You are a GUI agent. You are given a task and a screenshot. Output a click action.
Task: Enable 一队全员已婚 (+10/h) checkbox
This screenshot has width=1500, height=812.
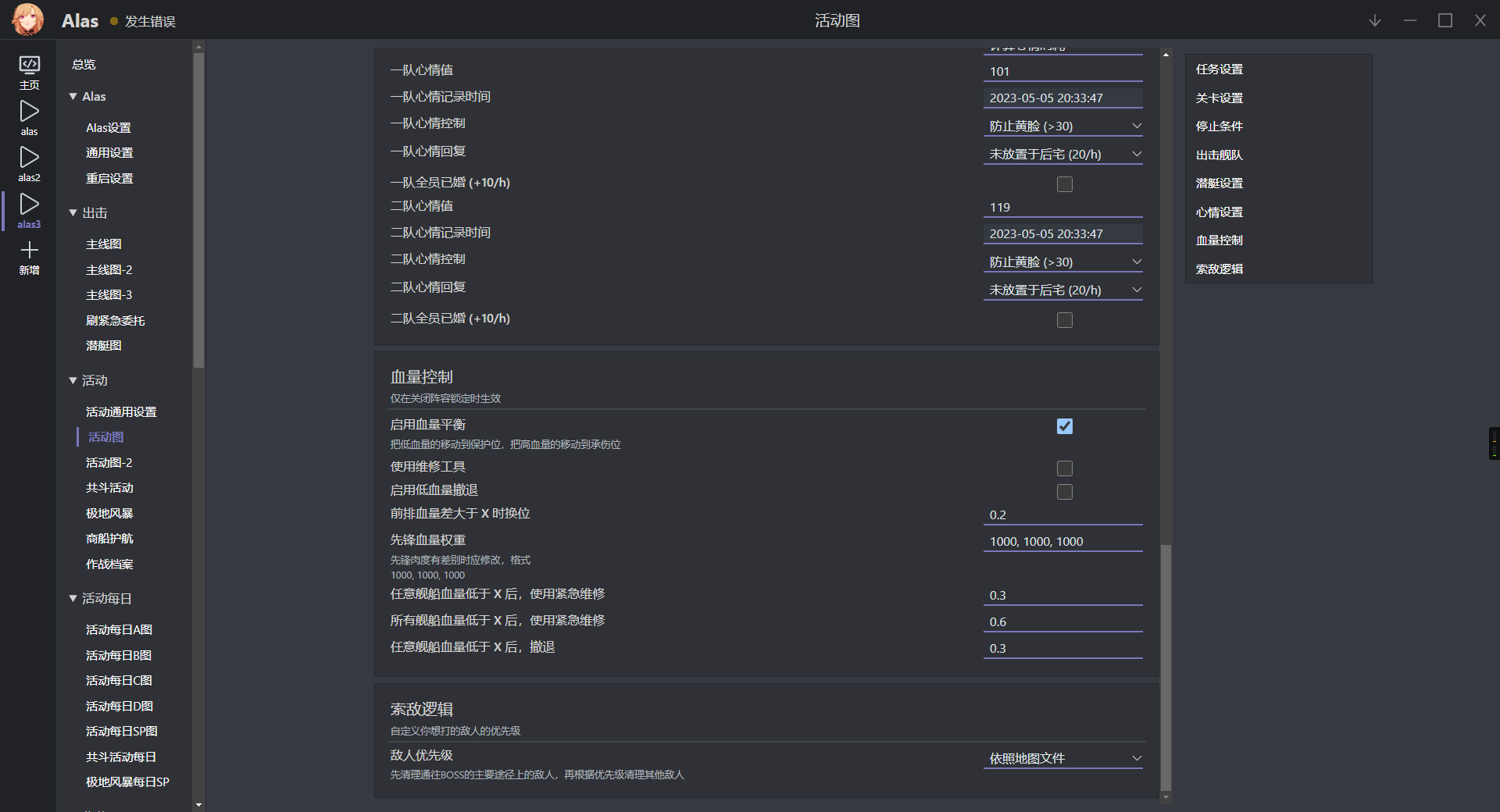point(1065,184)
